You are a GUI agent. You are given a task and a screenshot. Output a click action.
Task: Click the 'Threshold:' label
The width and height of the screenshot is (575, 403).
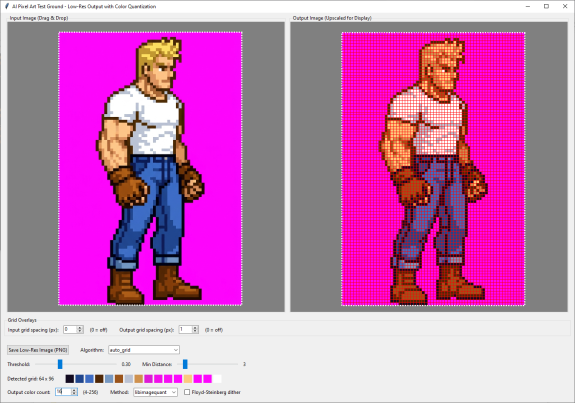[x=19, y=364]
